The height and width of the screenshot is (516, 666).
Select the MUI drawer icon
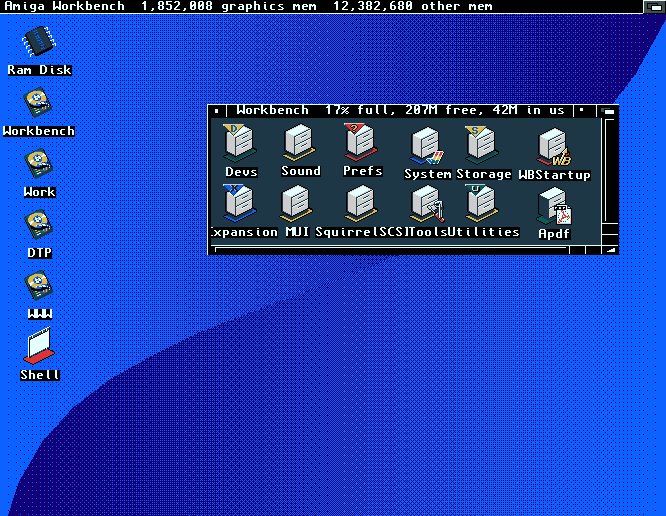296,203
